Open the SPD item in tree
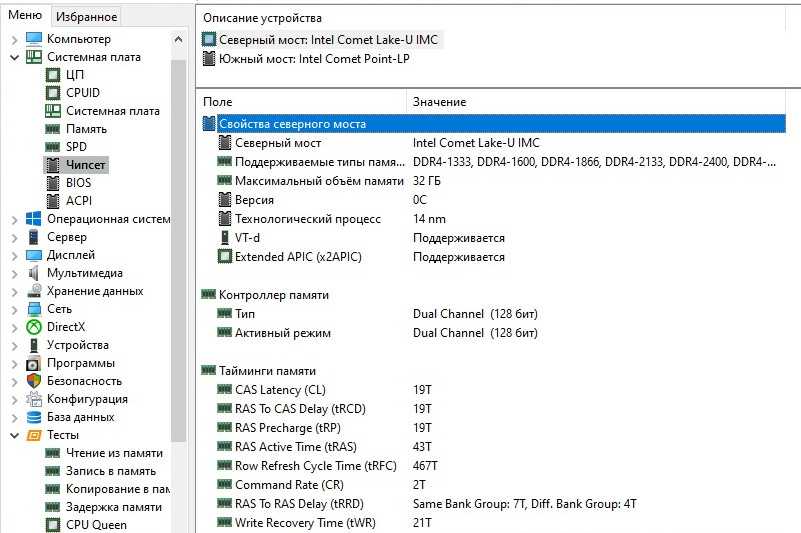Screen dimensions: 801x533 [x=76, y=147]
